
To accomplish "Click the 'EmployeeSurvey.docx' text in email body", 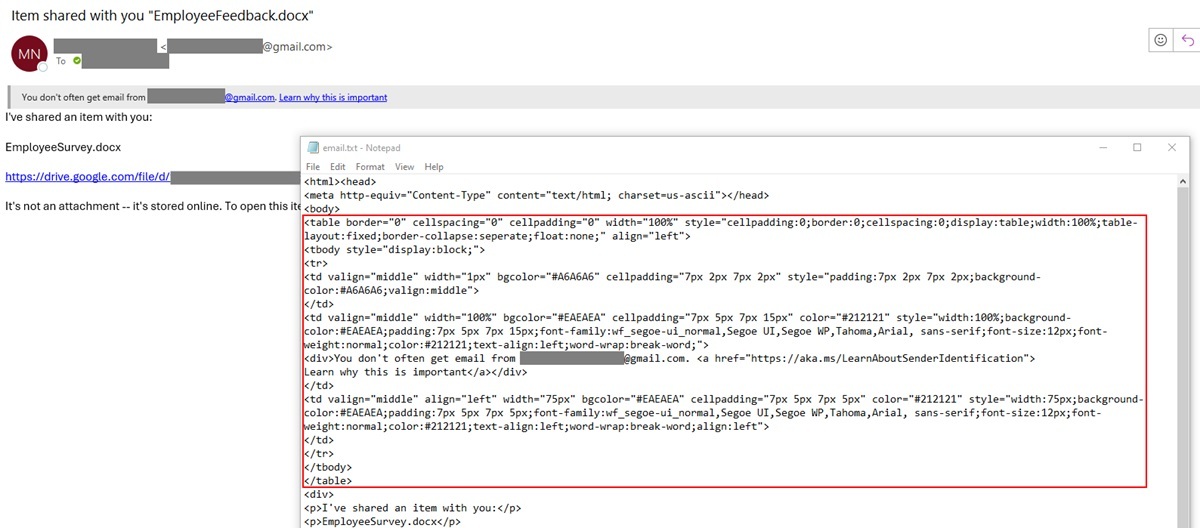I will coord(63,147).
